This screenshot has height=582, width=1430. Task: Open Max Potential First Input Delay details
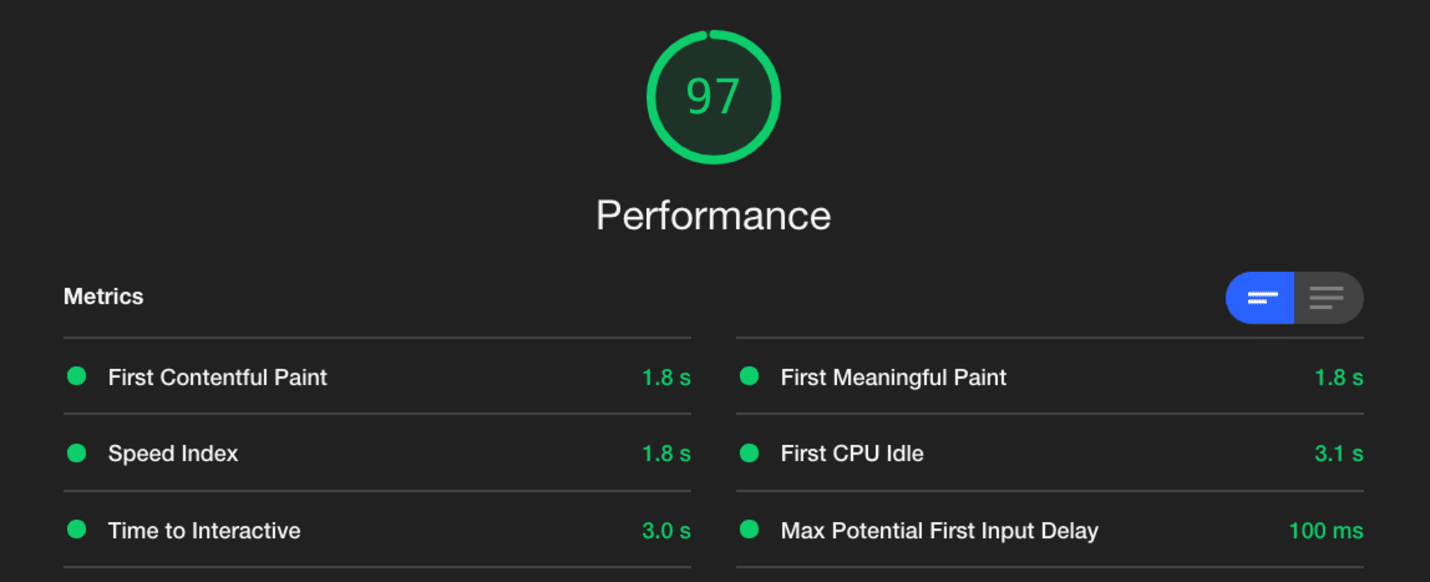pos(1050,530)
